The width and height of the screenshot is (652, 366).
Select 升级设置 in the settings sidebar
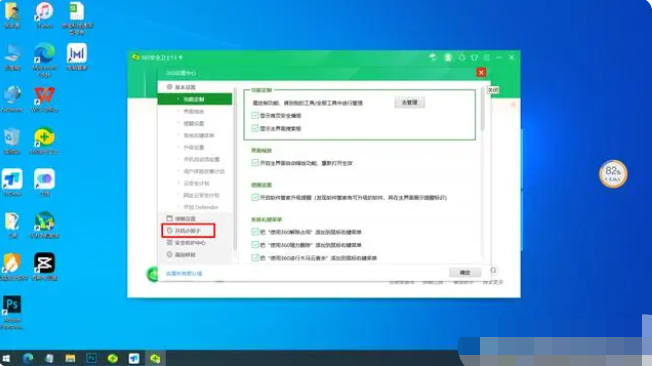[195, 147]
